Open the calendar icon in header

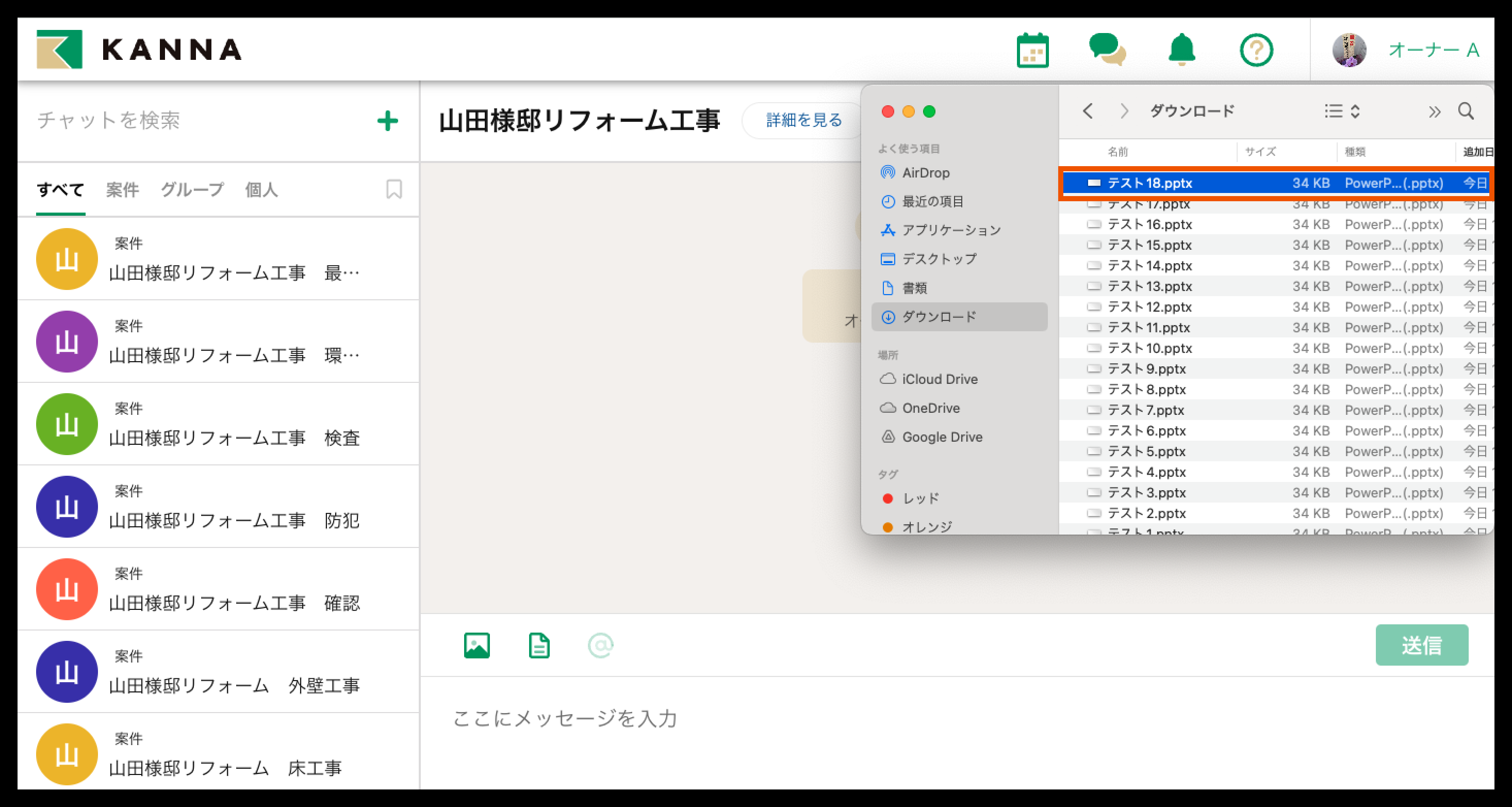(1032, 51)
